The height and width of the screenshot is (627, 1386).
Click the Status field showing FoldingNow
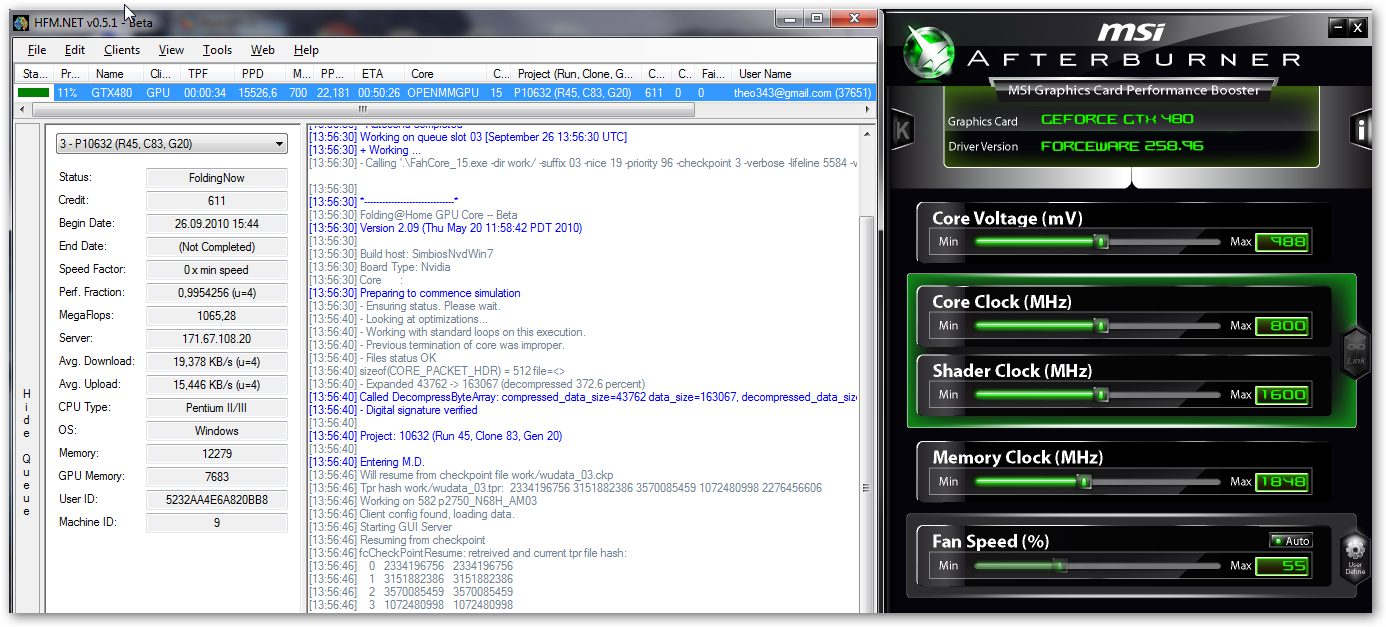(x=216, y=178)
